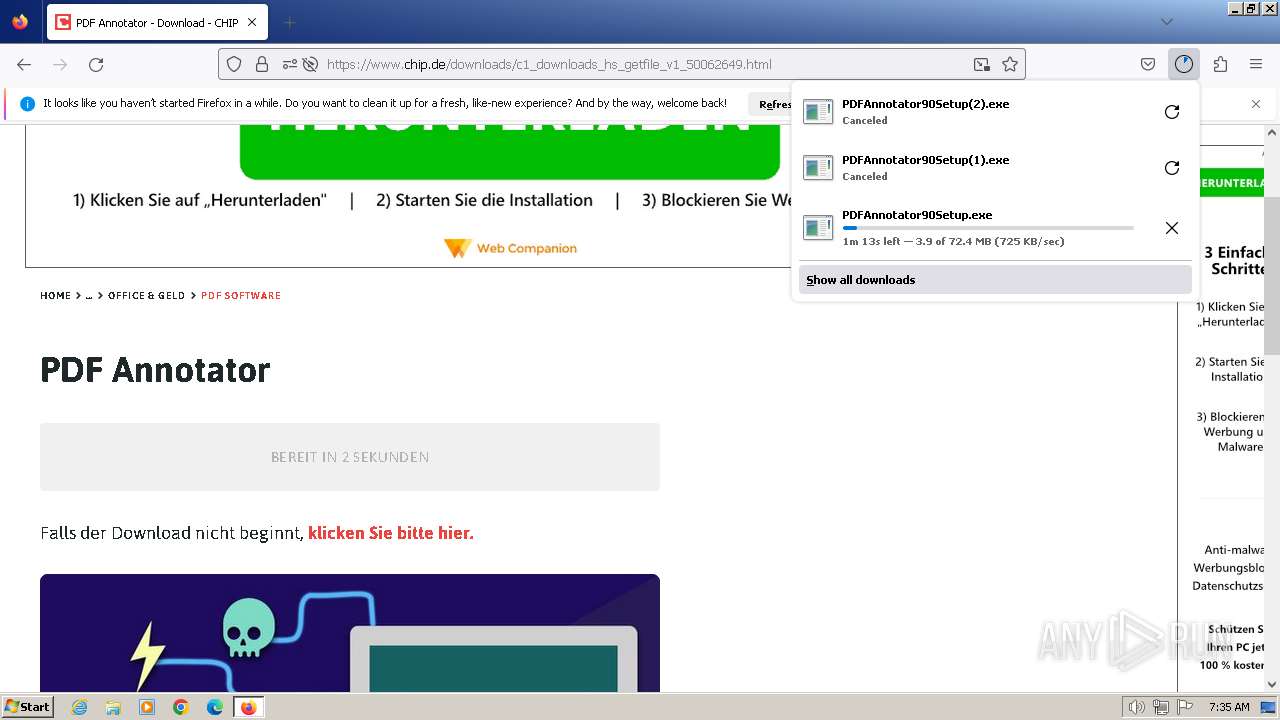Open File Explorer from taskbar
The height and width of the screenshot is (720, 1280).
pos(113,707)
